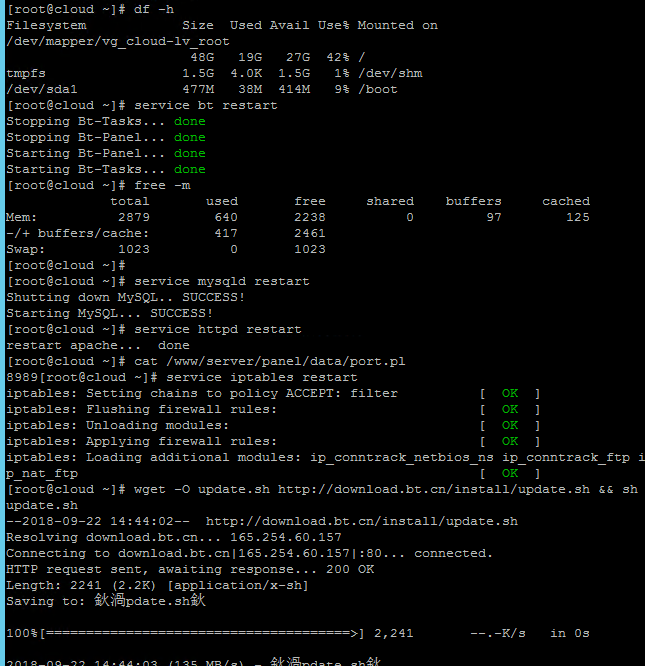This screenshot has width=645, height=666.
Task: Click the 'cached' column header
Action: (565, 201)
